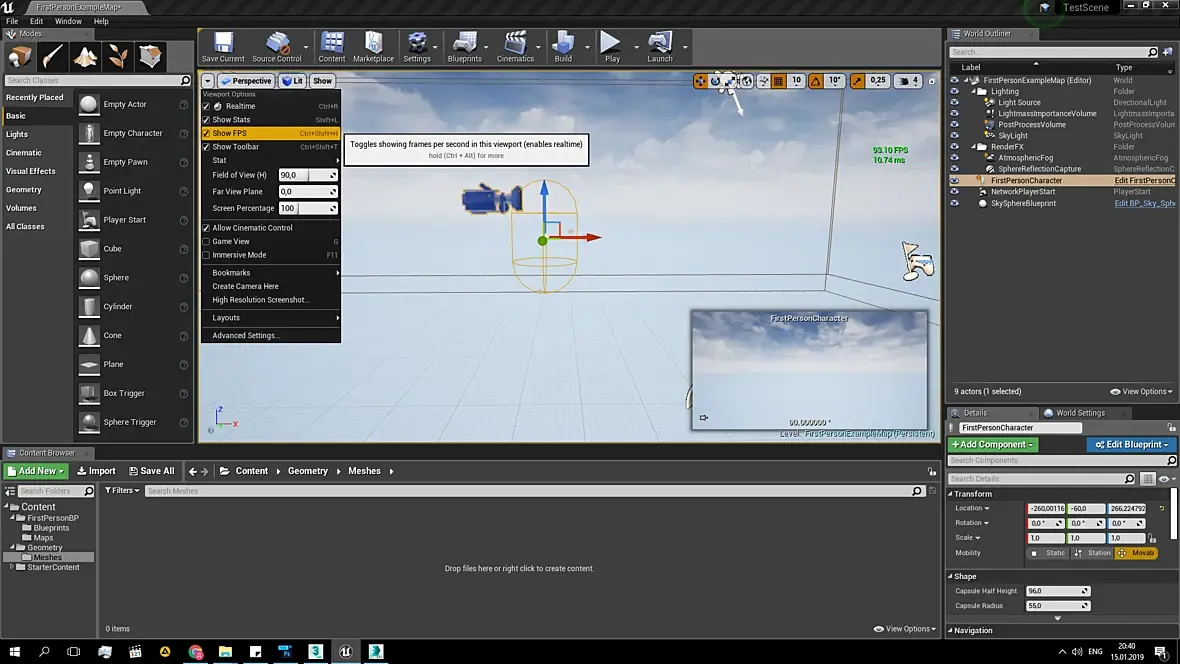Screen dimensions: 1180x664
Task: Switch to the World Settings tab
Action: 1080,412
